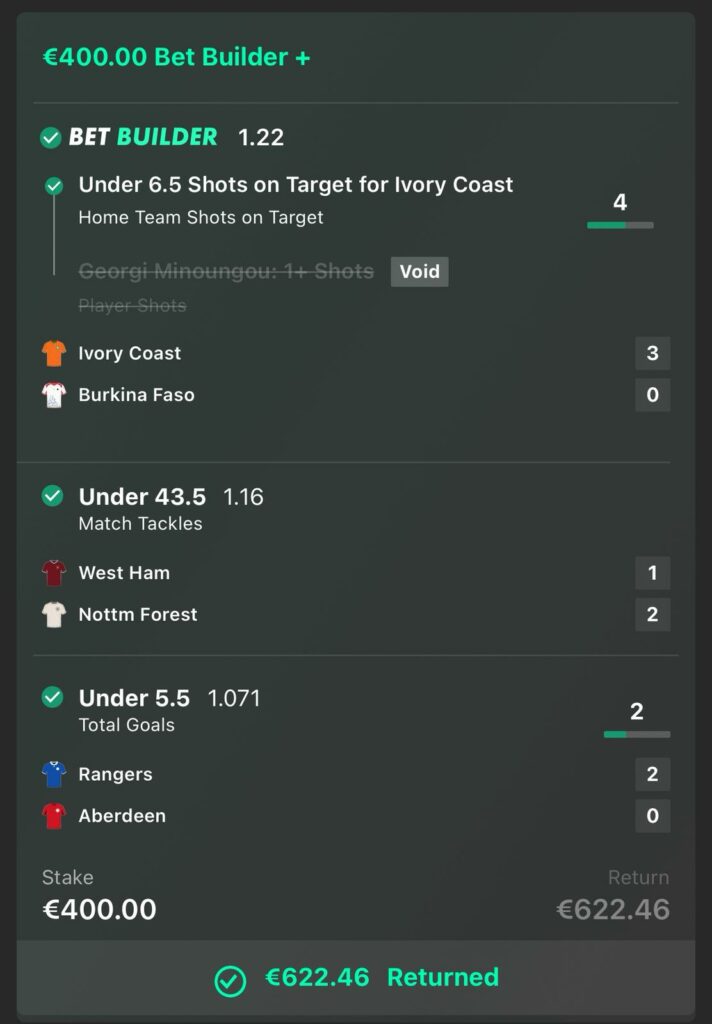Click the €622.46 Returned bar
The height and width of the screenshot is (1024, 712).
[x=356, y=978]
